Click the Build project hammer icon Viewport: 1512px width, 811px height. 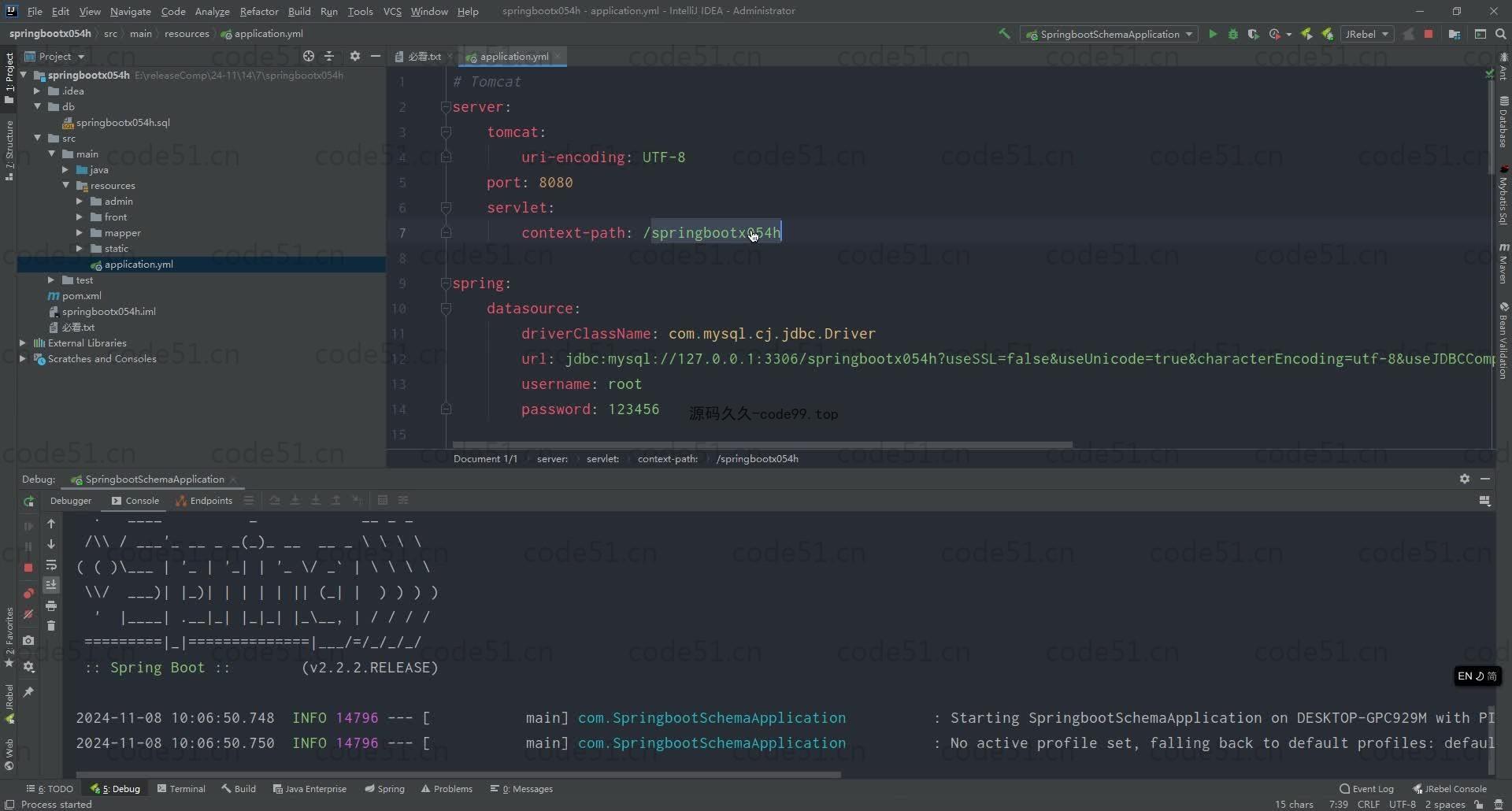(x=1004, y=34)
